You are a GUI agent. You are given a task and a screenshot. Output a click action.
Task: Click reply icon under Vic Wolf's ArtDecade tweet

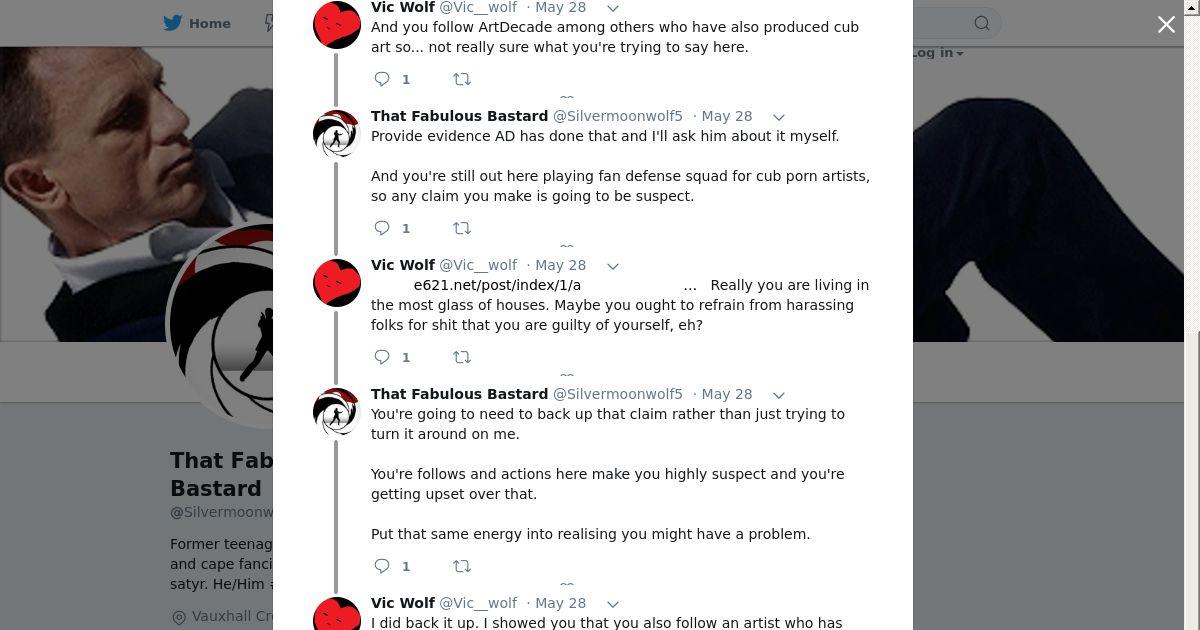382,79
